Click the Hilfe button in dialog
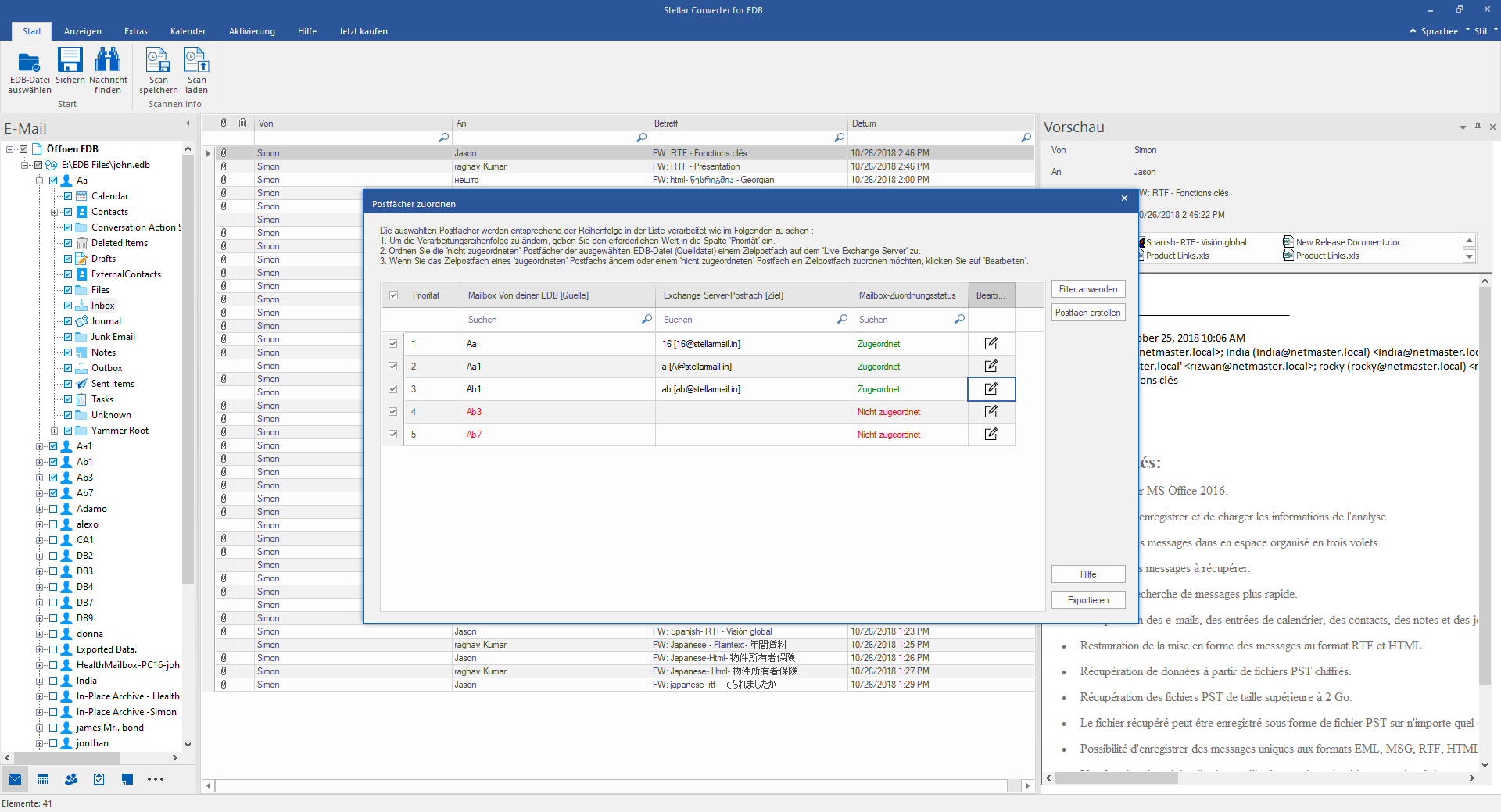1501x812 pixels. point(1088,574)
